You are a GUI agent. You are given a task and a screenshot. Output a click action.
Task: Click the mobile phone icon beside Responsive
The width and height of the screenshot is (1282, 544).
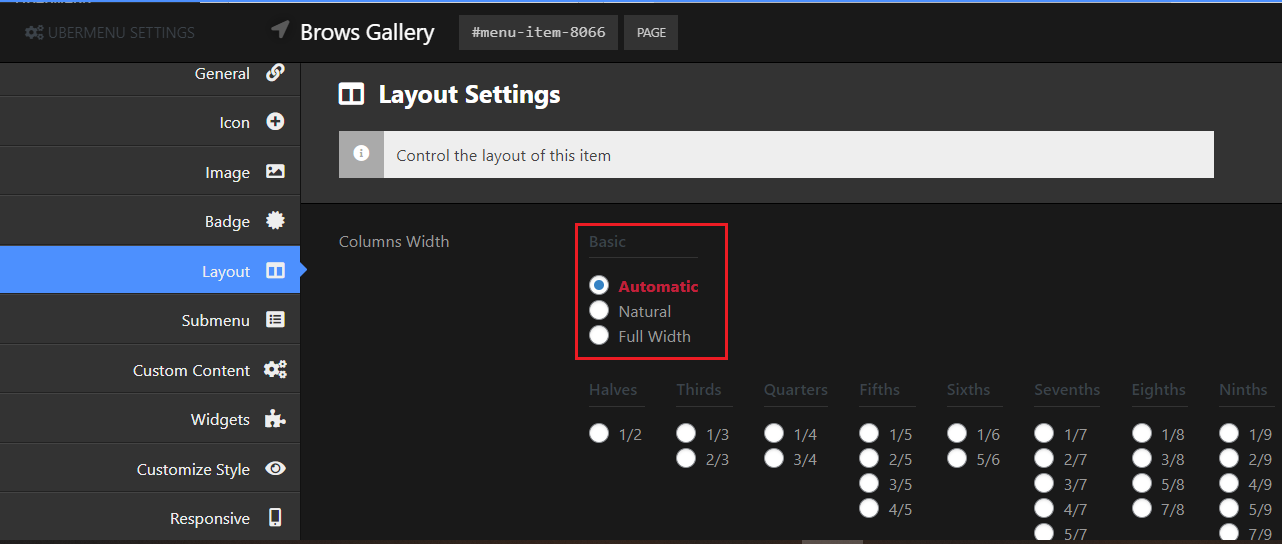pos(275,518)
